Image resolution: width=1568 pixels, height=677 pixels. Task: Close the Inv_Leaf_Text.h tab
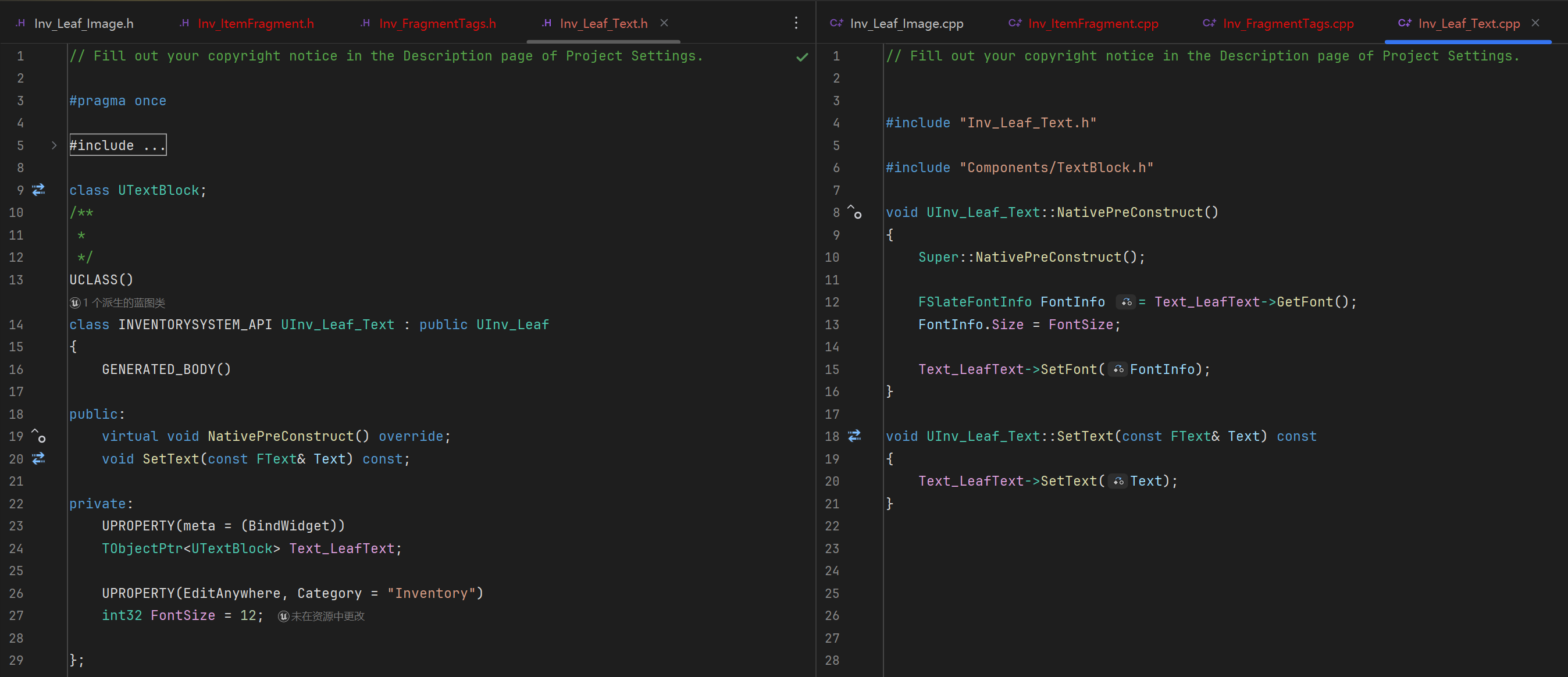pyautogui.click(x=664, y=23)
